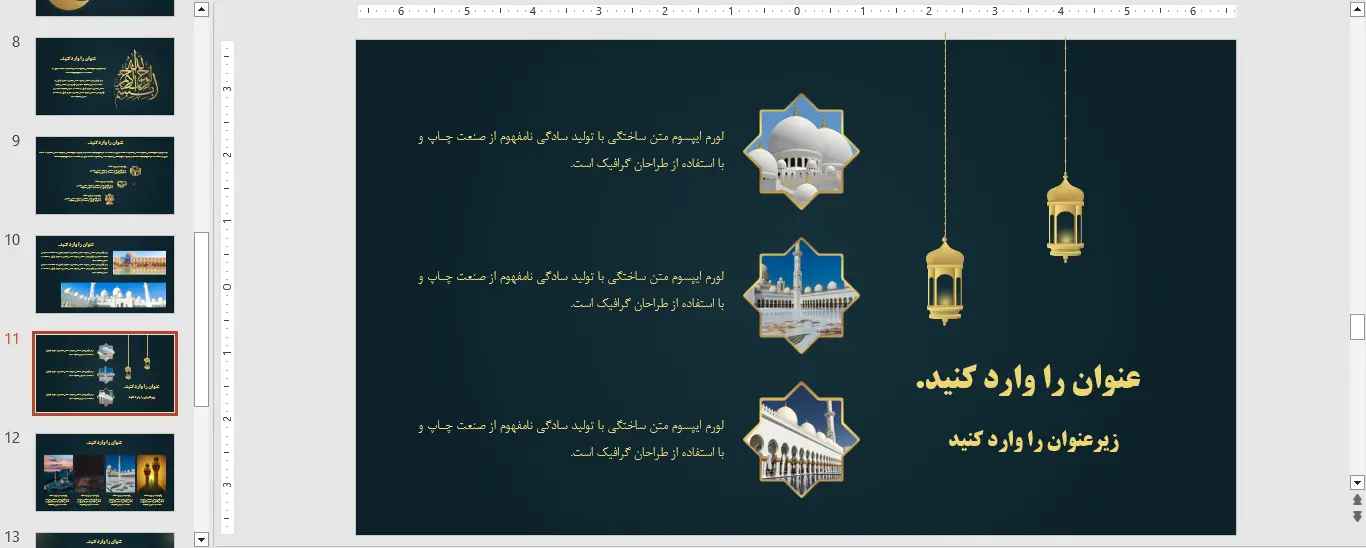
Task: Open slide 8 thumbnail with gold calligraphy
Action: pyautogui.click(x=105, y=77)
